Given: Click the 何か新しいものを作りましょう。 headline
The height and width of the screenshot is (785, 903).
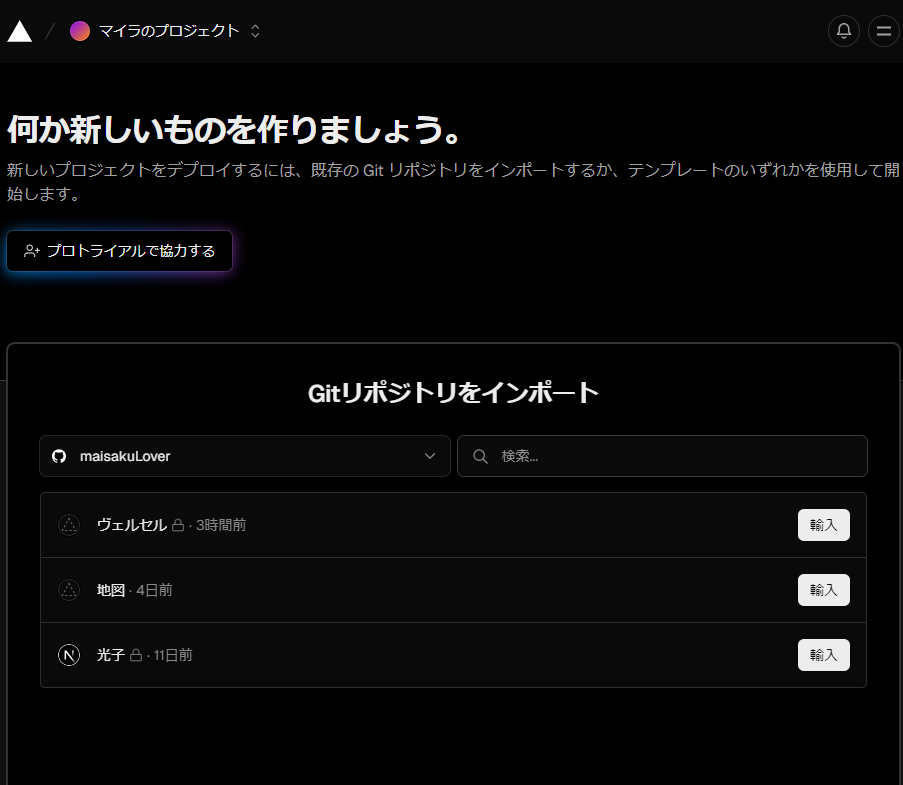Looking at the screenshot, I should [x=234, y=129].
